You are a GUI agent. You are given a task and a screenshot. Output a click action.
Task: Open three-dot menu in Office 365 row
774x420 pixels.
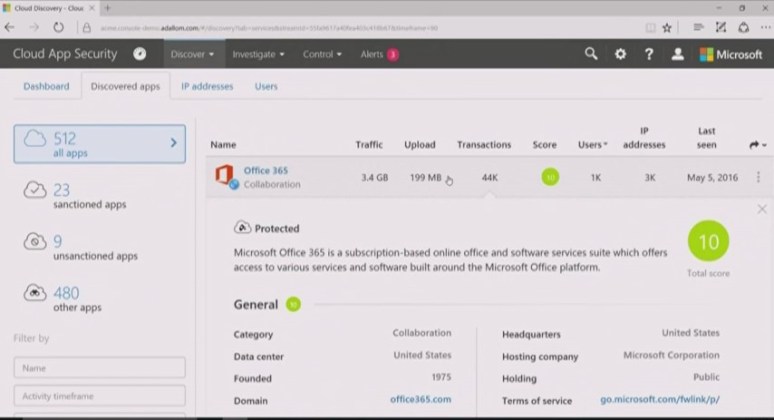click(758, 177)
